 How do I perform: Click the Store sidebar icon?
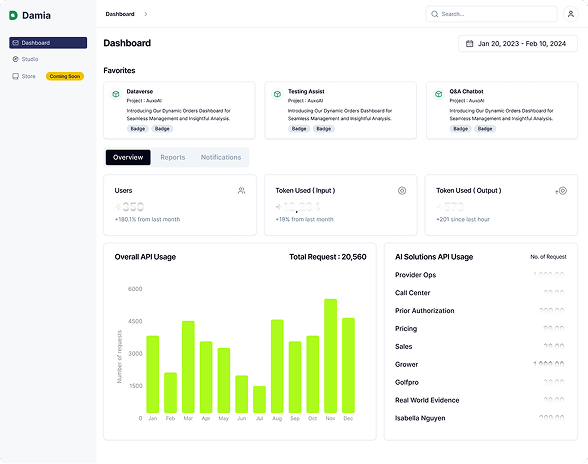pyautogui.click(x=15, y=76)
